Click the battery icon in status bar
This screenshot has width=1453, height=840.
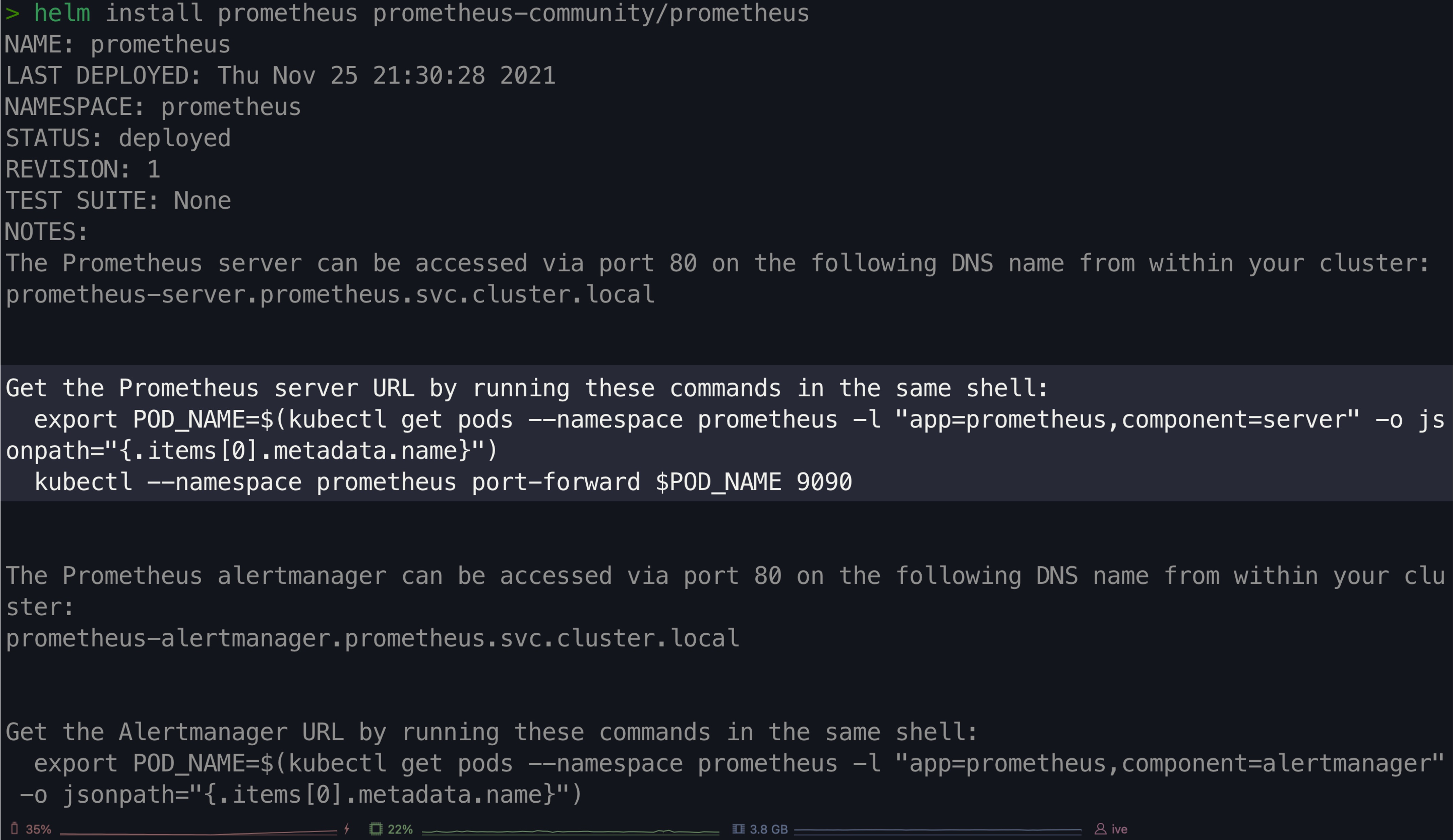[14, 828]
